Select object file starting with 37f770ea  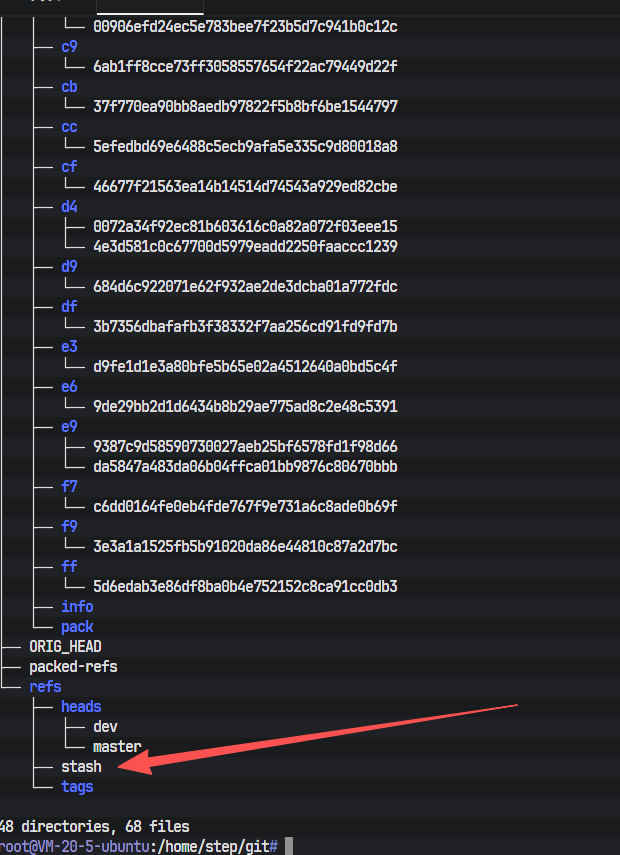(245, 107)
